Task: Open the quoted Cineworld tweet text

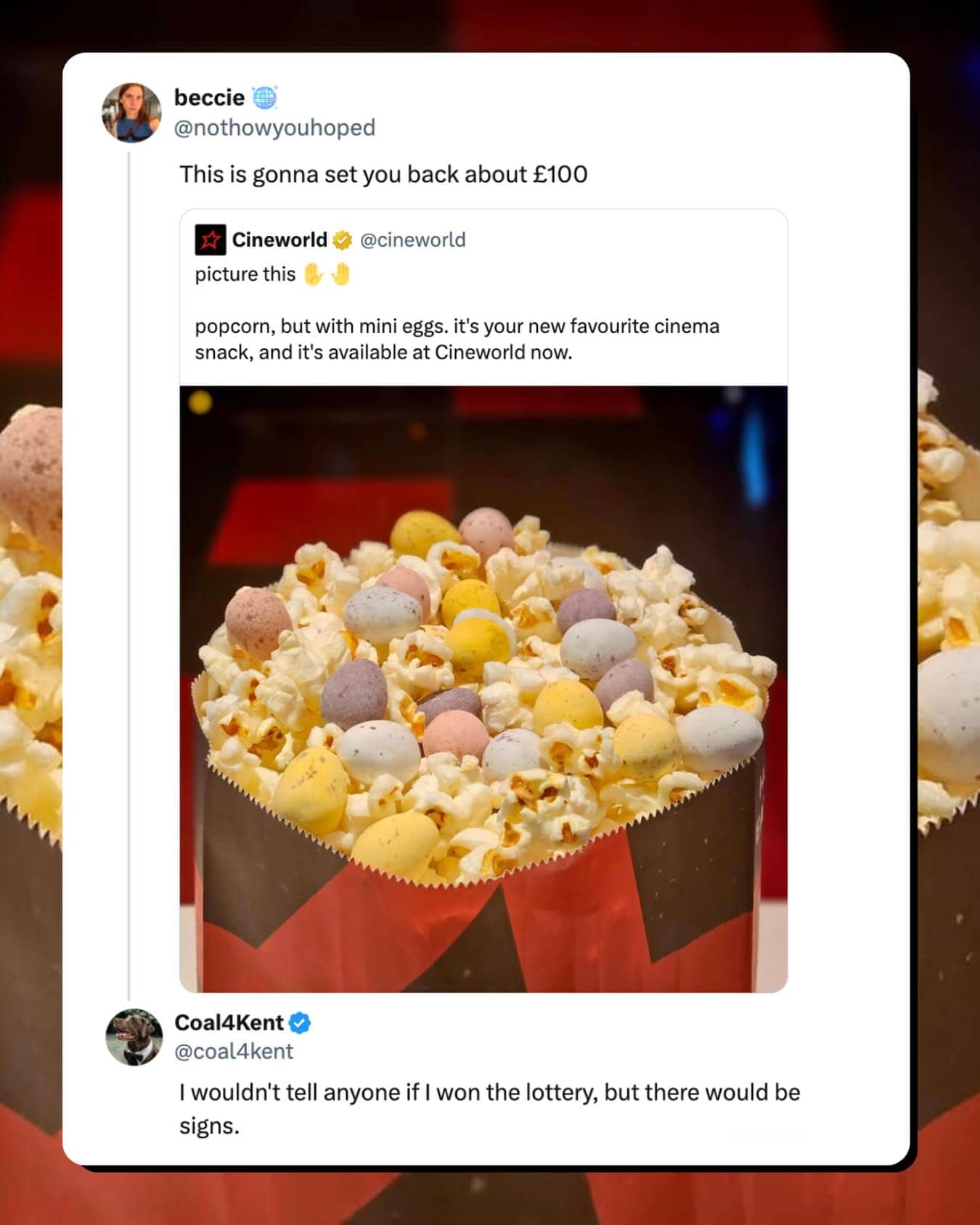Action: 457,340
